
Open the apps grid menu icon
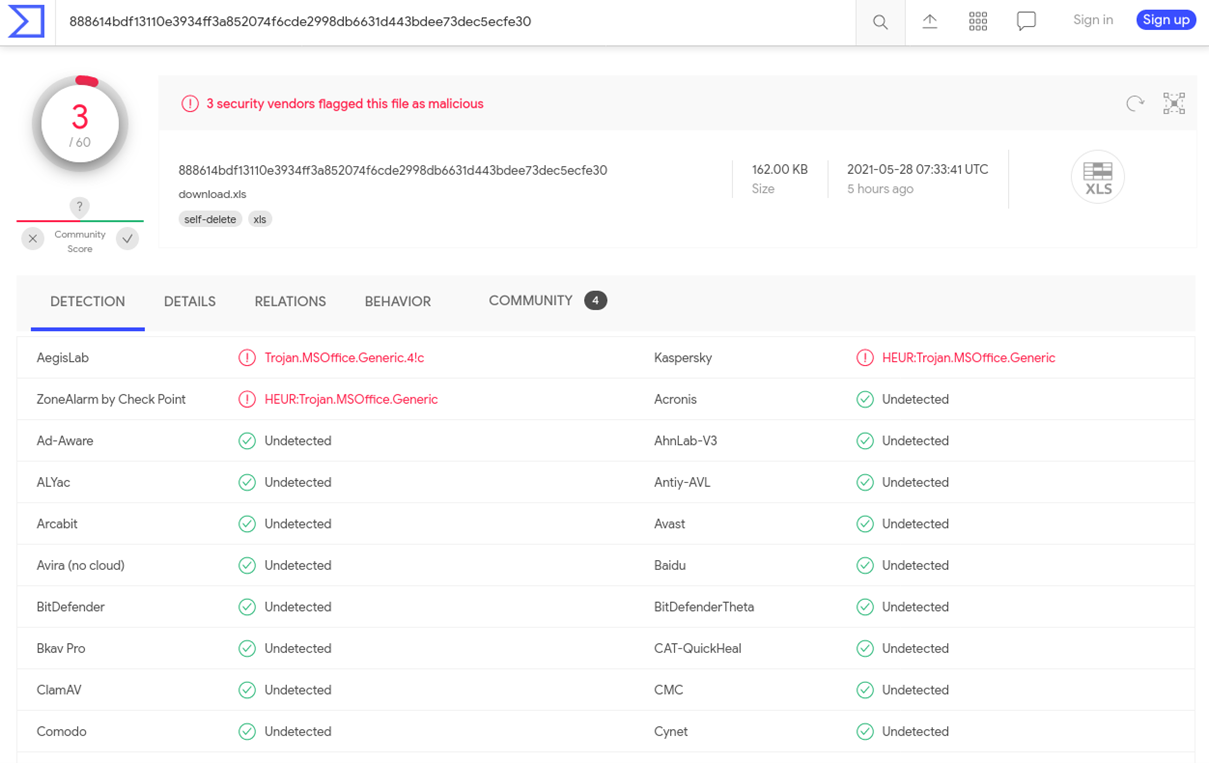[978, 21]
